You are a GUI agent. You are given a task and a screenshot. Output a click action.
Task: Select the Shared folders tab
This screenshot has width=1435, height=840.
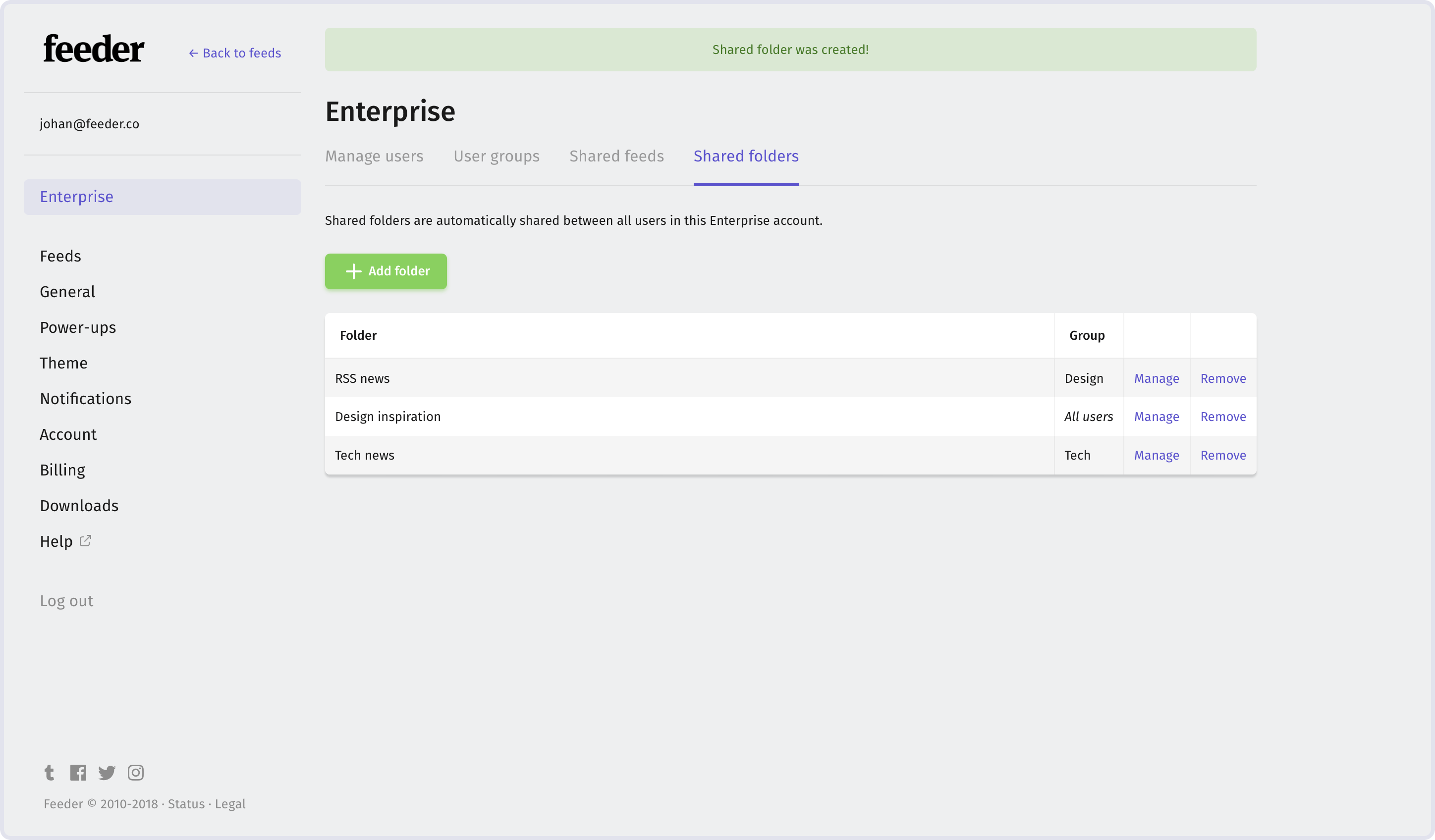click(746, 156)
